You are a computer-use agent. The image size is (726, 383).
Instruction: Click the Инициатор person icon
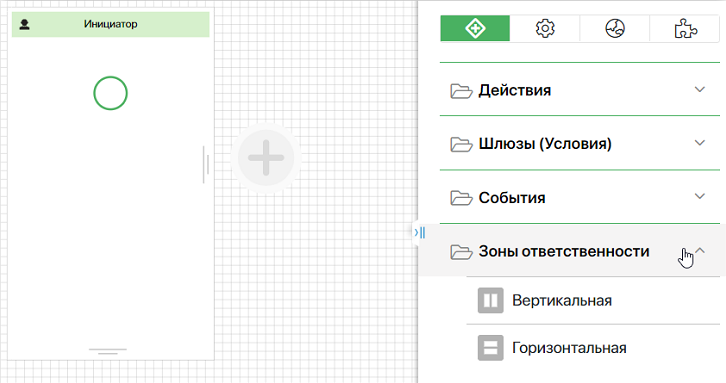(x=25, y=24)
